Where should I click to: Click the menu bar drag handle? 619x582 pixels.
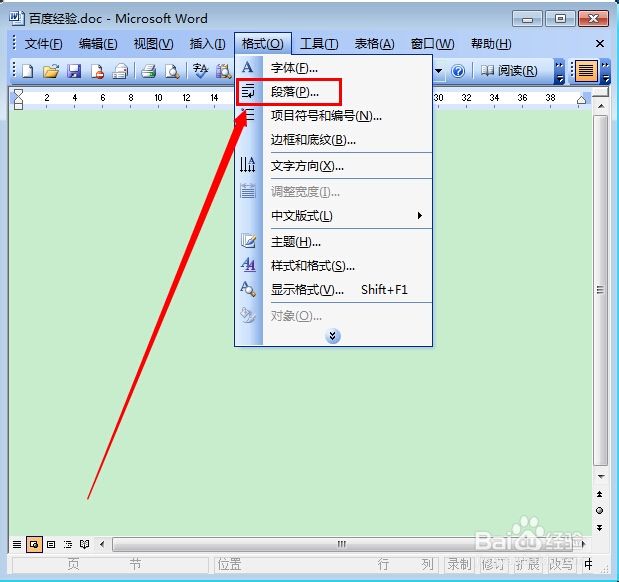(14, 43)
